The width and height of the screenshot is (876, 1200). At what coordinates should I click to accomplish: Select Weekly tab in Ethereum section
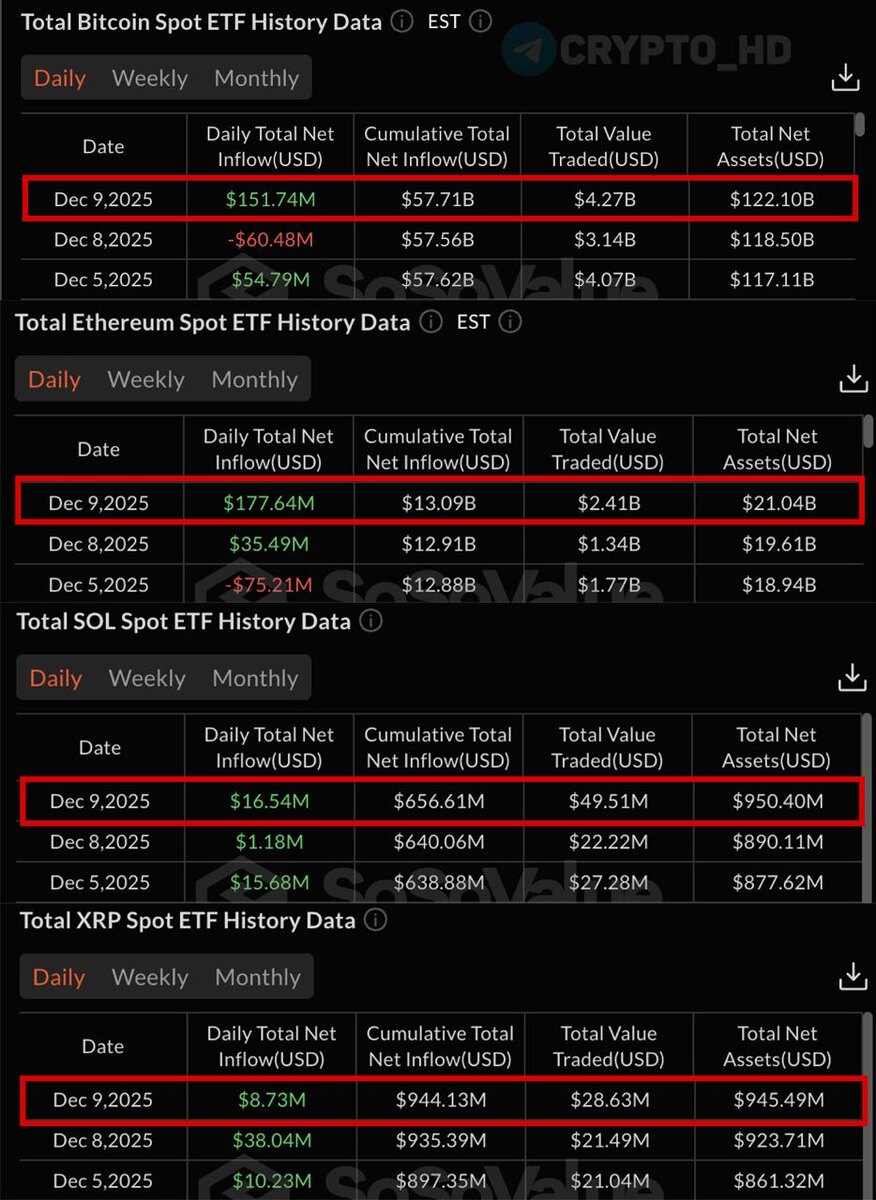pos(146,380)
